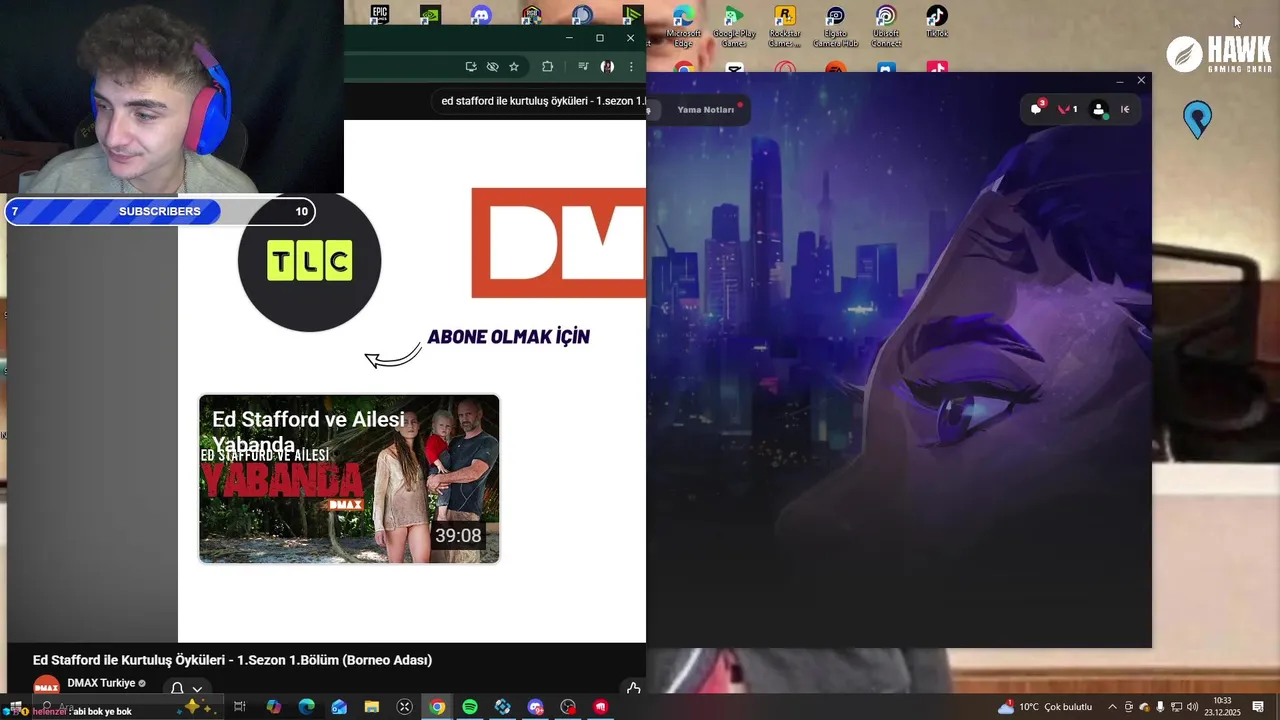Open the Windows notification center
Image resolution: width=1280 pixels, height=720 pixels.
1258,707
